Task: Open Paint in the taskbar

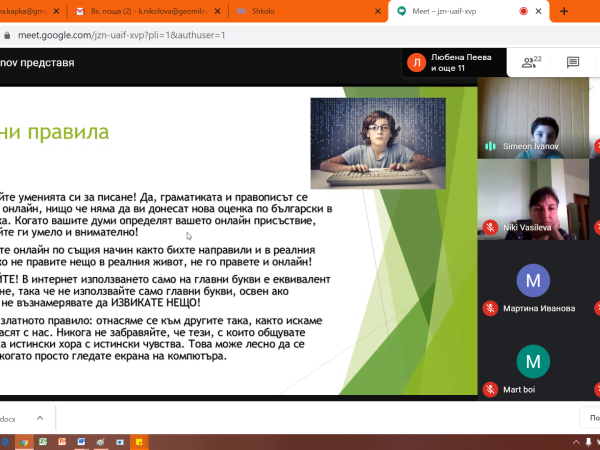Action: 100,442
